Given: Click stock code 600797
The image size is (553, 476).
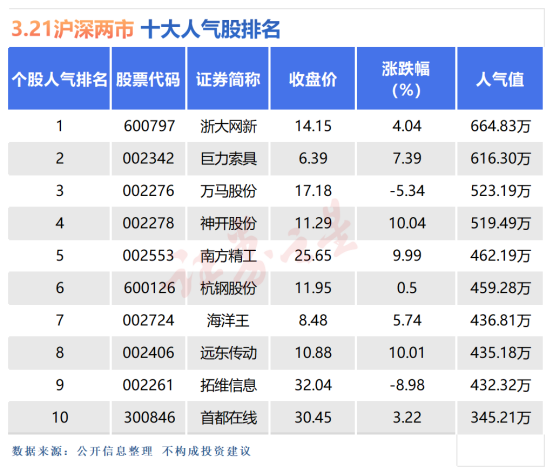Looking at the screenshot, I should 149,126.
